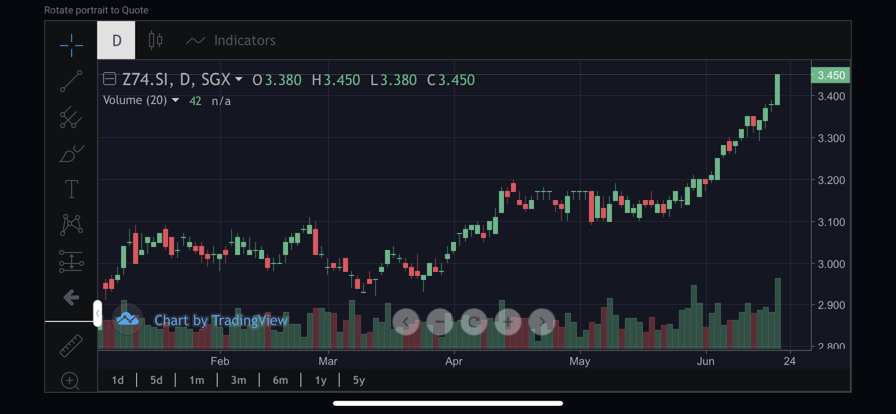Image resolution: width=896 pixels, height=414 pixels.
Task: Open the Indicators menu
Action: click(x=231, y=41)
